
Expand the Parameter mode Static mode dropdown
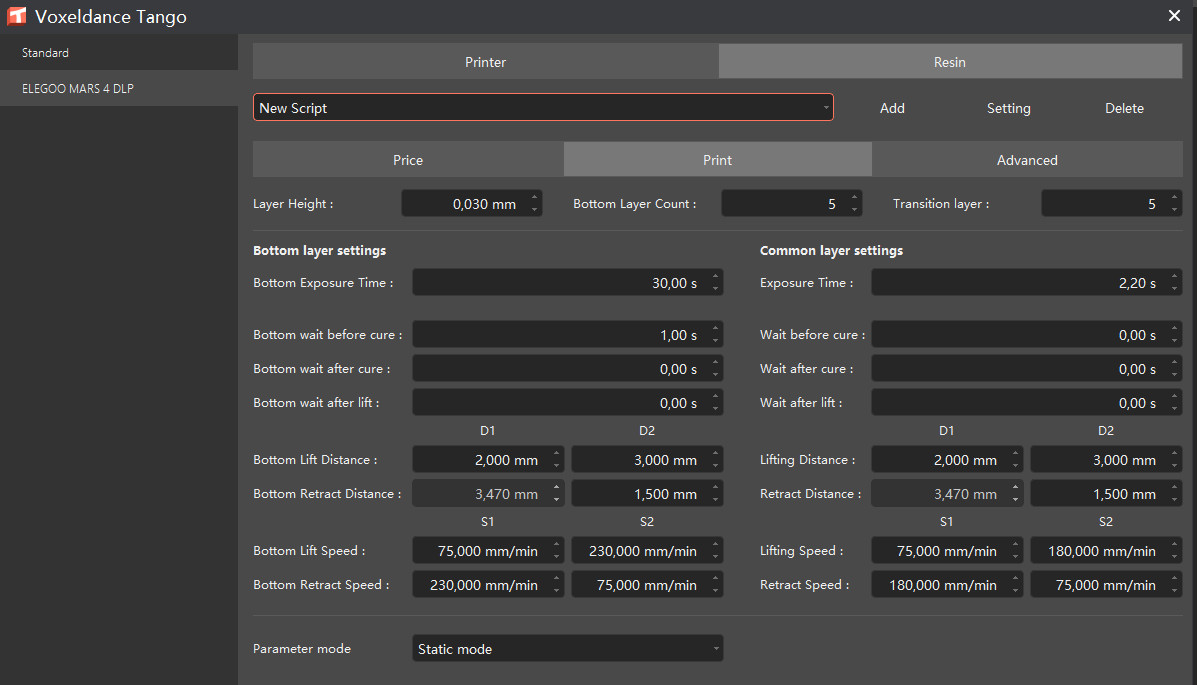tap(567, 649)
